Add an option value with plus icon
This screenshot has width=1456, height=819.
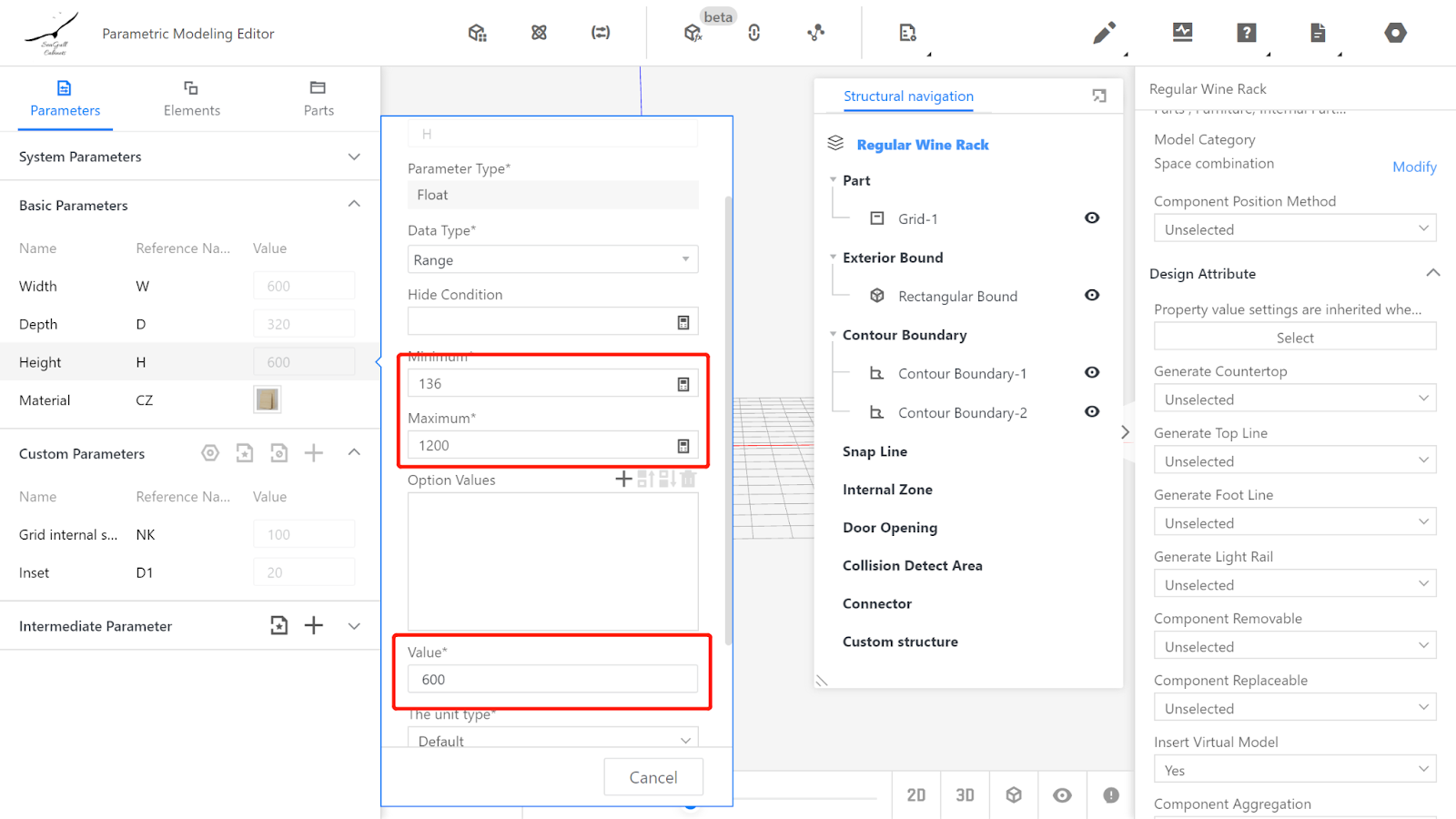tap(623, 480)
